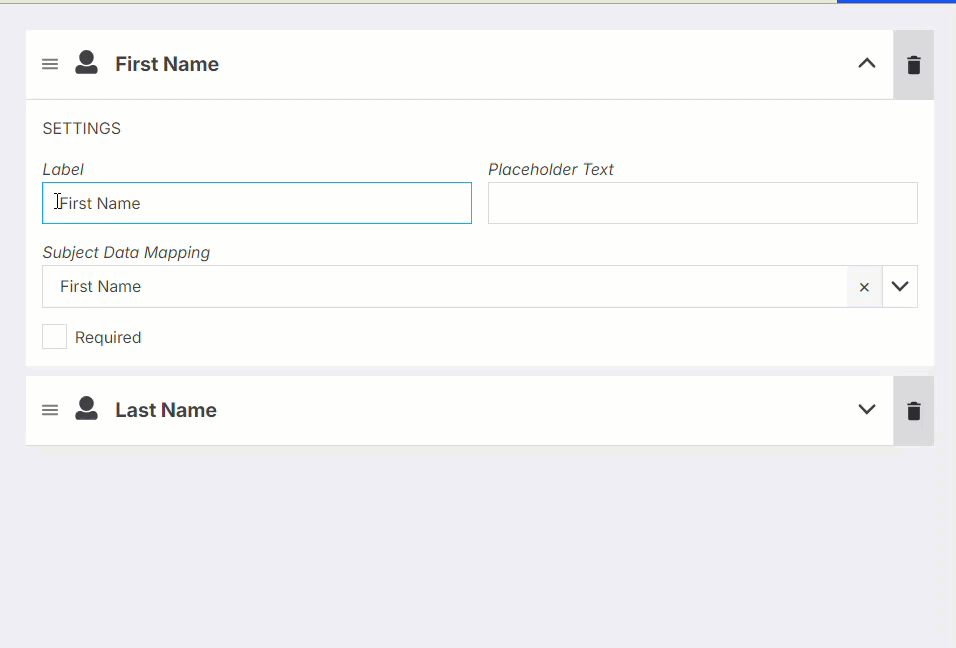Viewport: 956px width, 648px height.
Task: Click the Last Name drag handle icon
Action: 50,410
